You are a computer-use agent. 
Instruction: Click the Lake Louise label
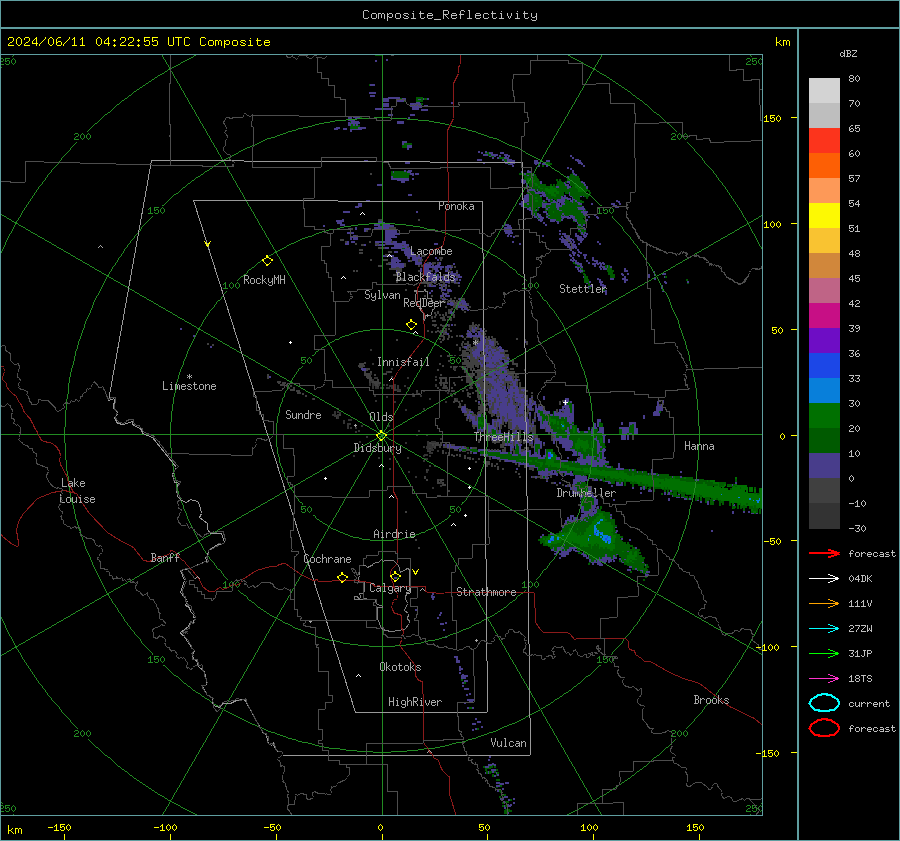point(77,491)
